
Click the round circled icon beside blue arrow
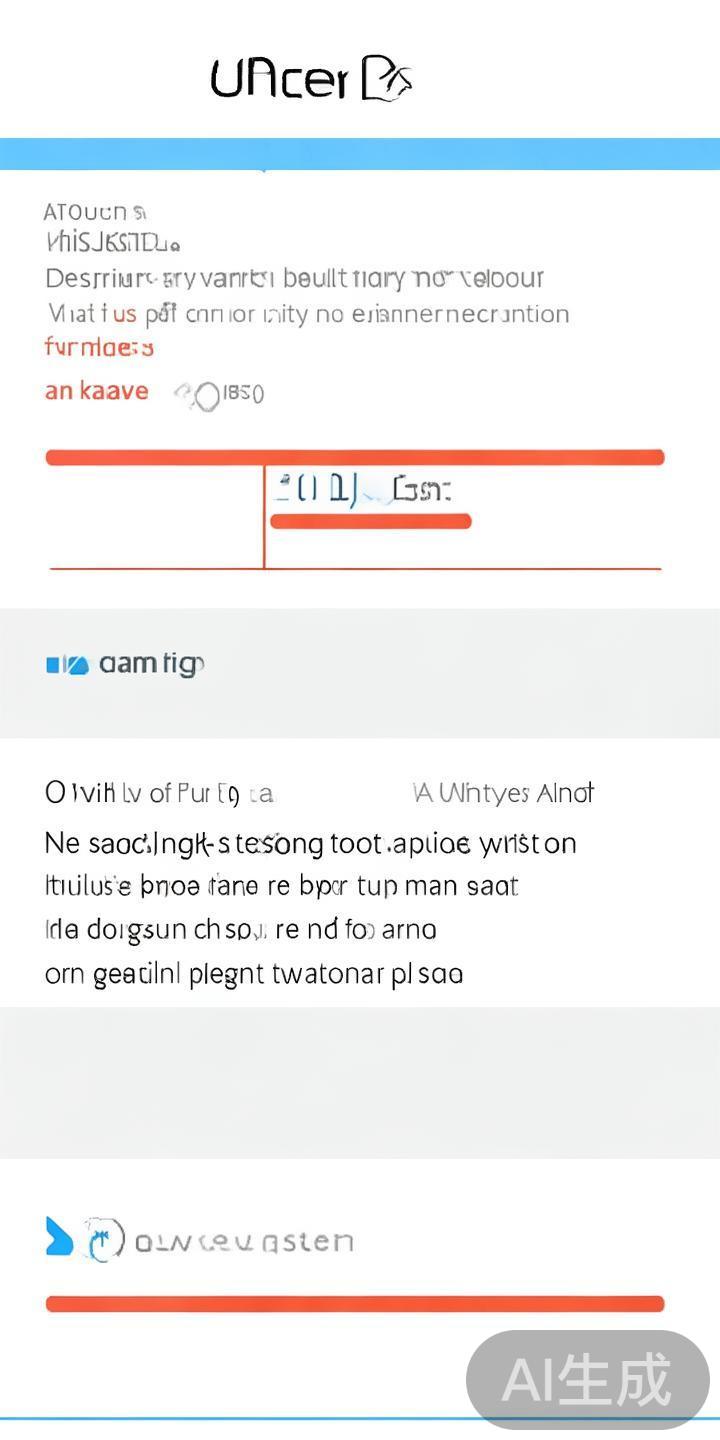point(103,1240)
